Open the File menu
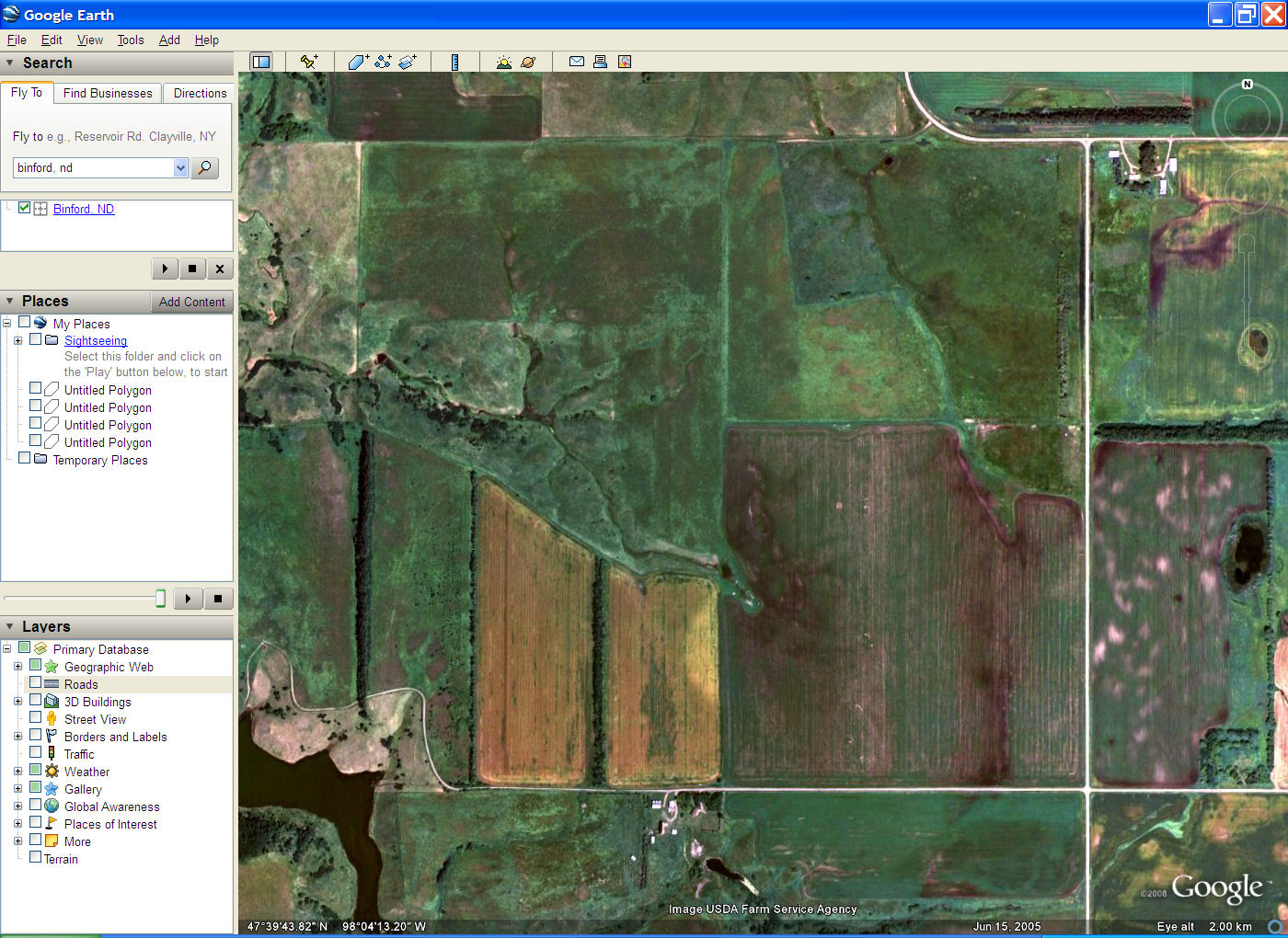 [17, 40]
